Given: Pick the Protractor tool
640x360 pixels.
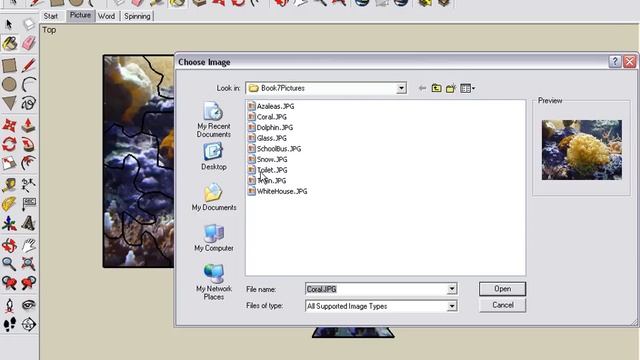Looking at the screenshot, I should point(9,204).
